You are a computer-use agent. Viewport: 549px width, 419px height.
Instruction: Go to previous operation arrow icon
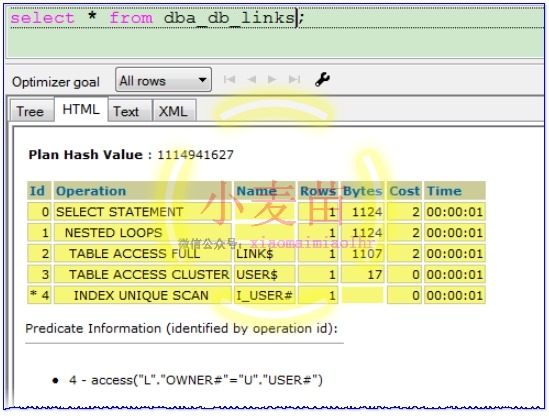click(x=251, y=80)
